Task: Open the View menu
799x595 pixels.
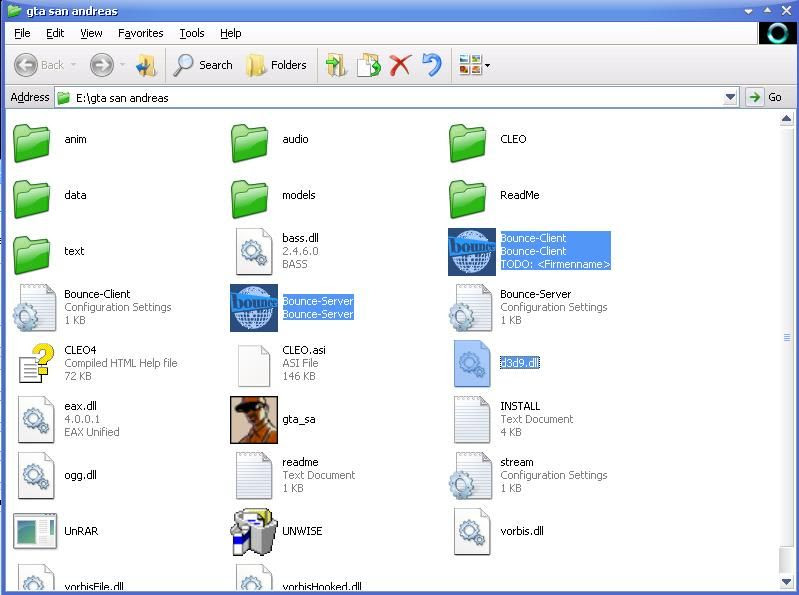Action: tap(91, 33)
